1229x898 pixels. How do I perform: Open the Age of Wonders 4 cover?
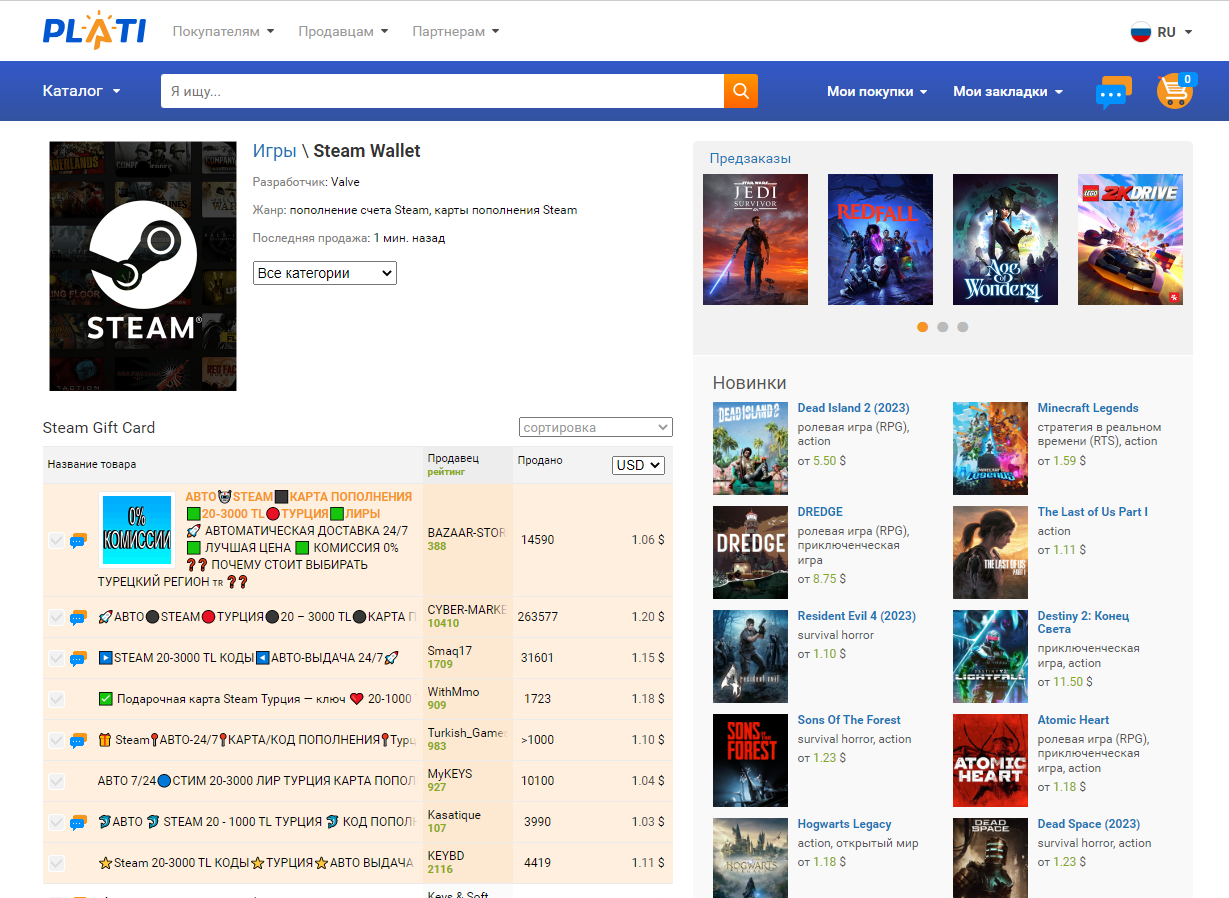pos(1005,240)
